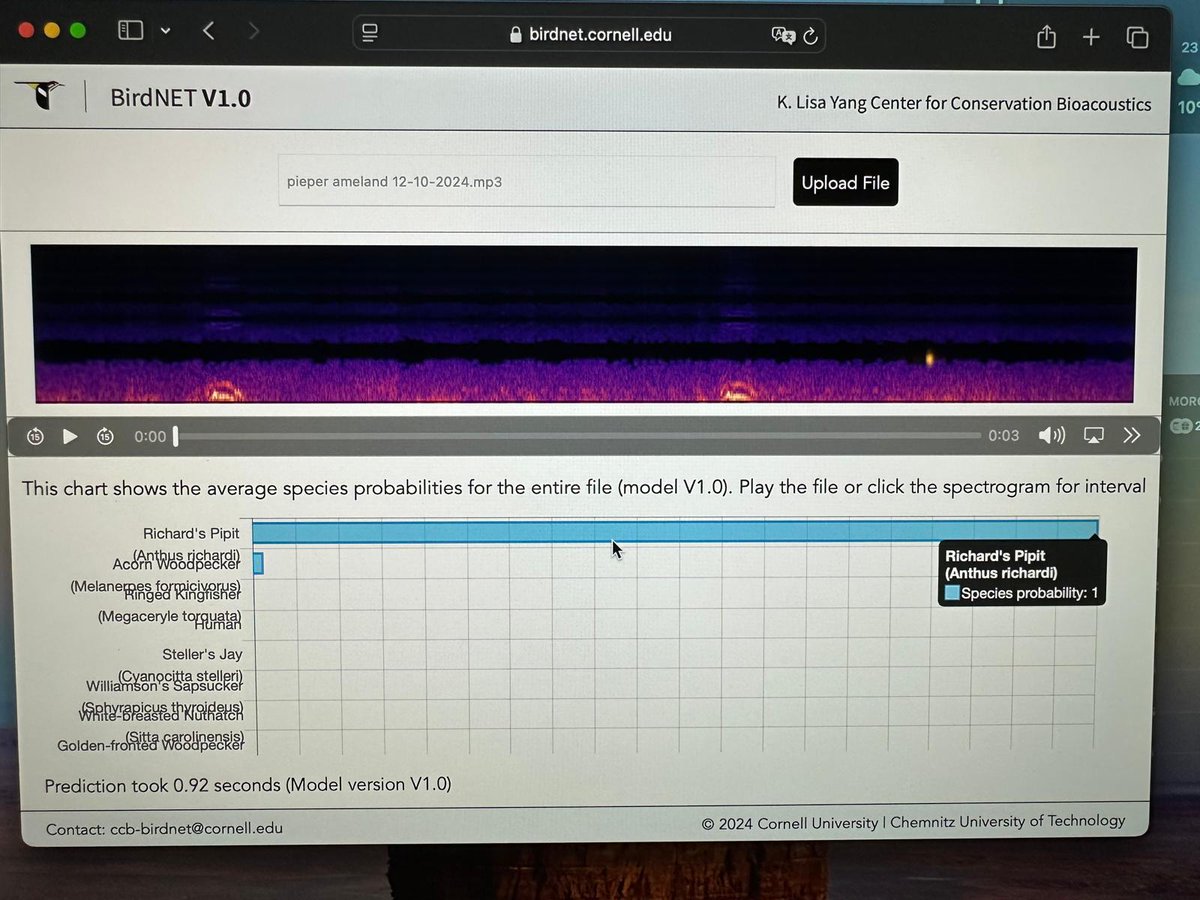The width and height of the screenshot is (1200, 900).
Task: Play the audio file
Action: click(x=70, y=436)
